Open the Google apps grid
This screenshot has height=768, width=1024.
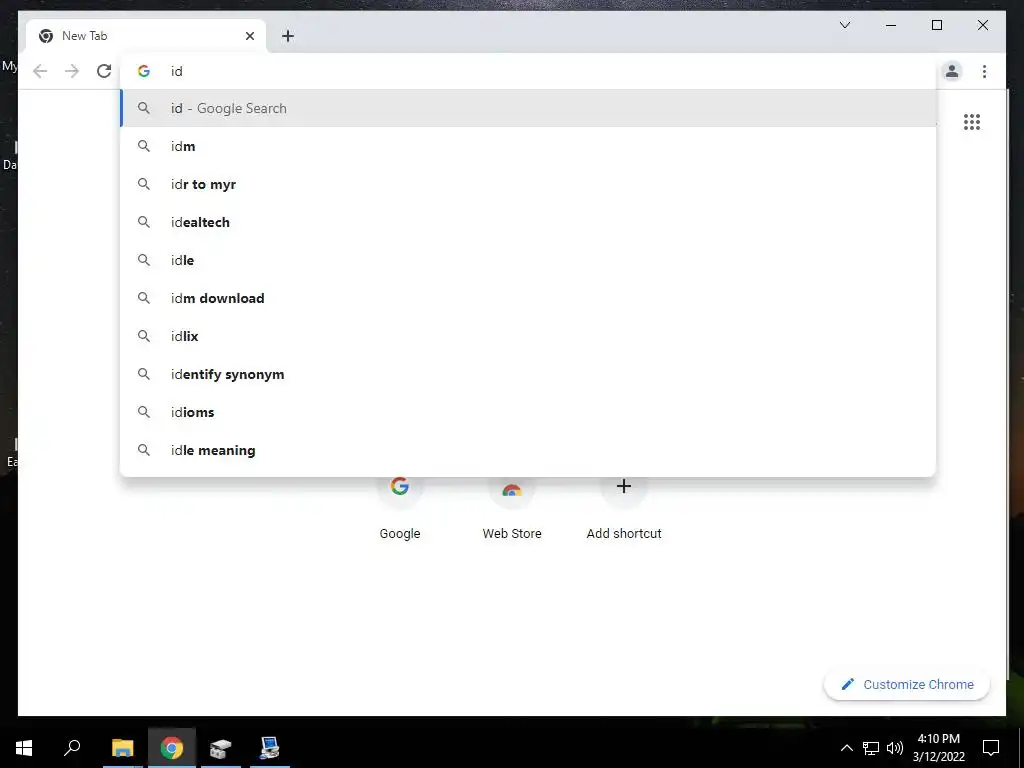click(972, 122)
